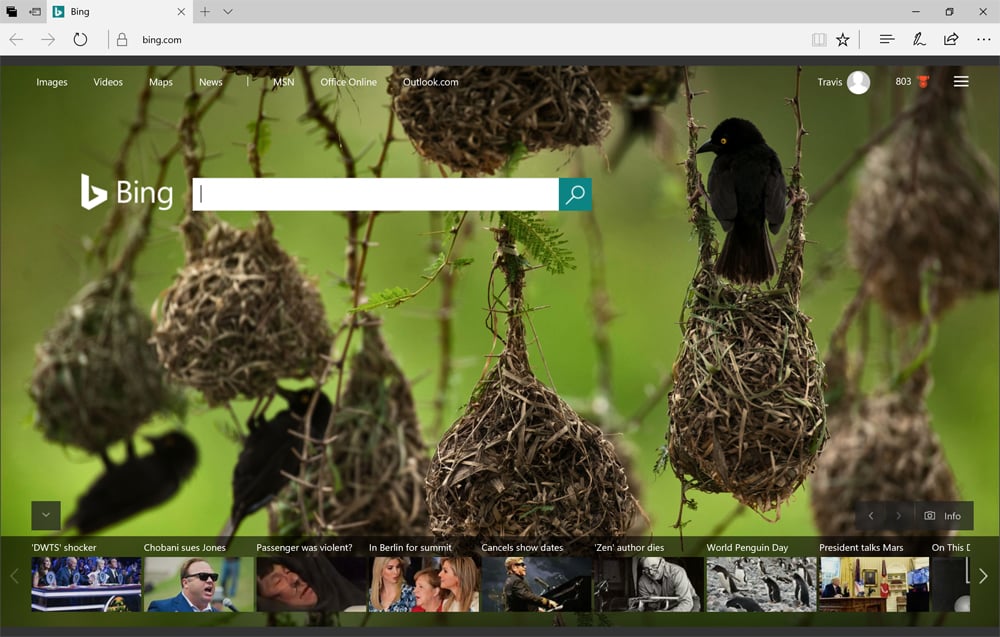The width and height of the screenshot is (1000, 637).
Task: Show previous background image with left arrow
Action: pyautogui.click(x=871, y=516)
